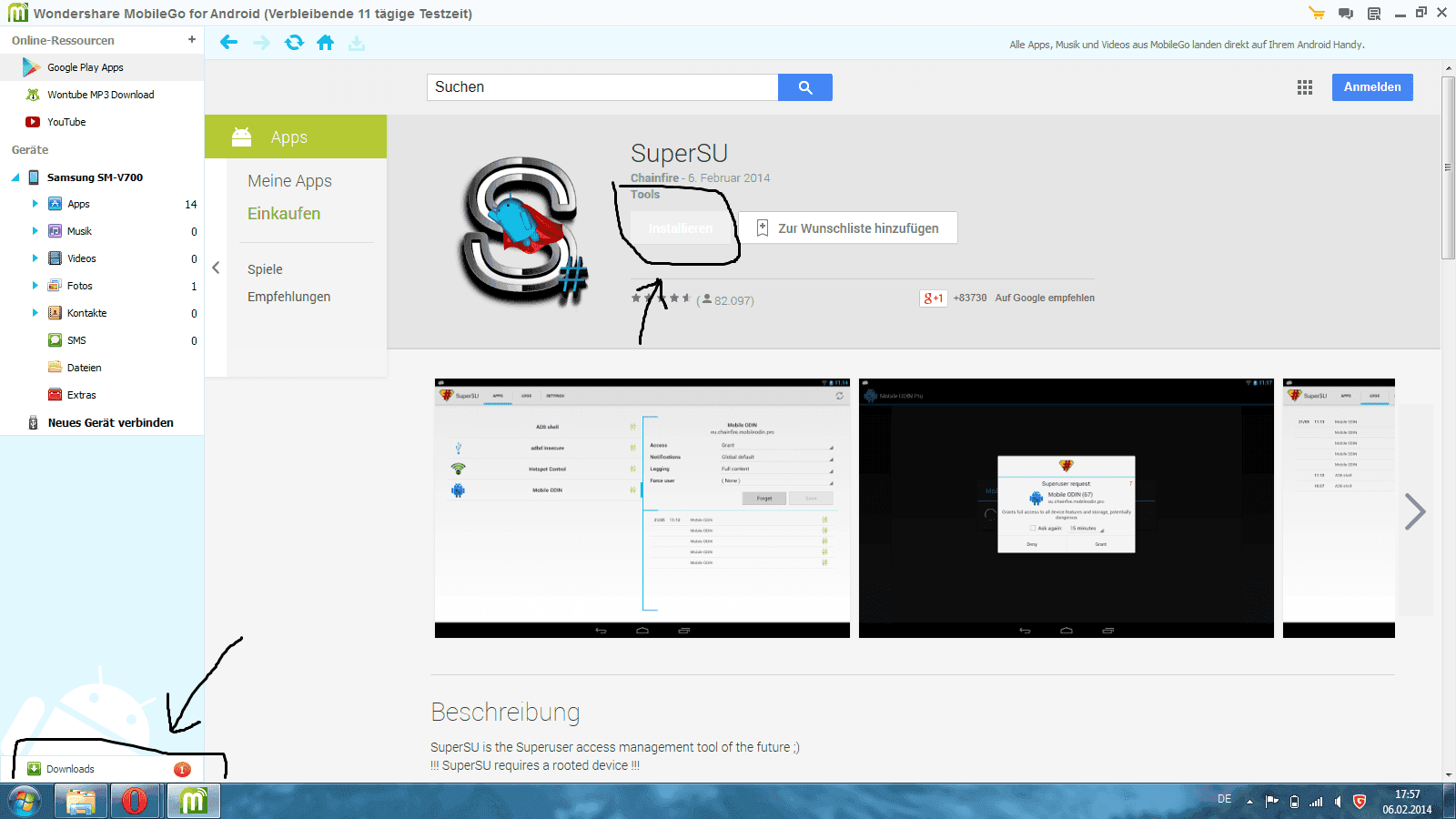Screen dimensions: 1456x819
Task: Open the Spiele category
Action: (x=265, y=269)
